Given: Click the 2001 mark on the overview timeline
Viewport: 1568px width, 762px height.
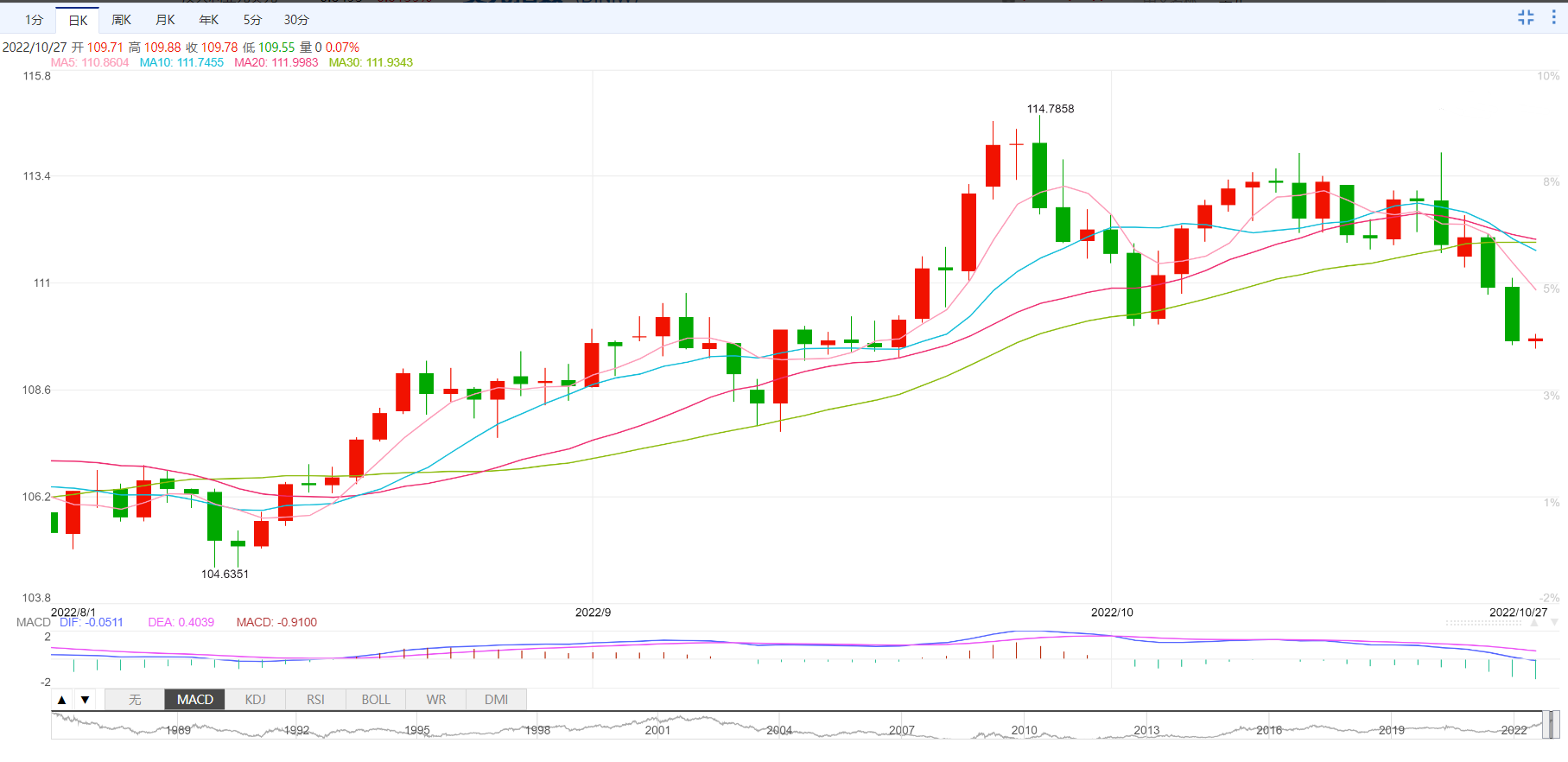Looking at the screenshot, I should tap(657, 730).
